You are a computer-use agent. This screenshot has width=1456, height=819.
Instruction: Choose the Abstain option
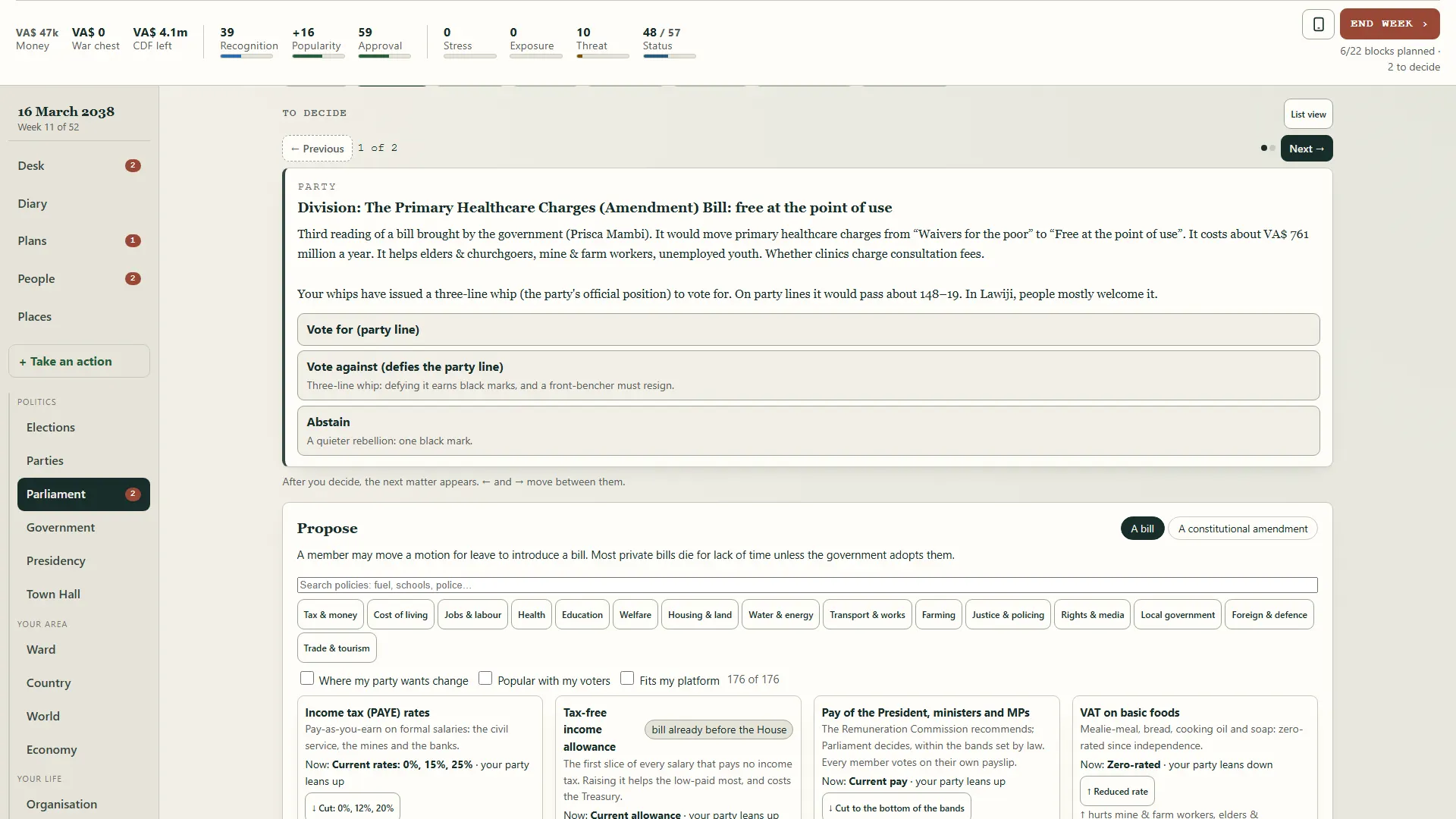pyautogui.click(x=808, y=431)
